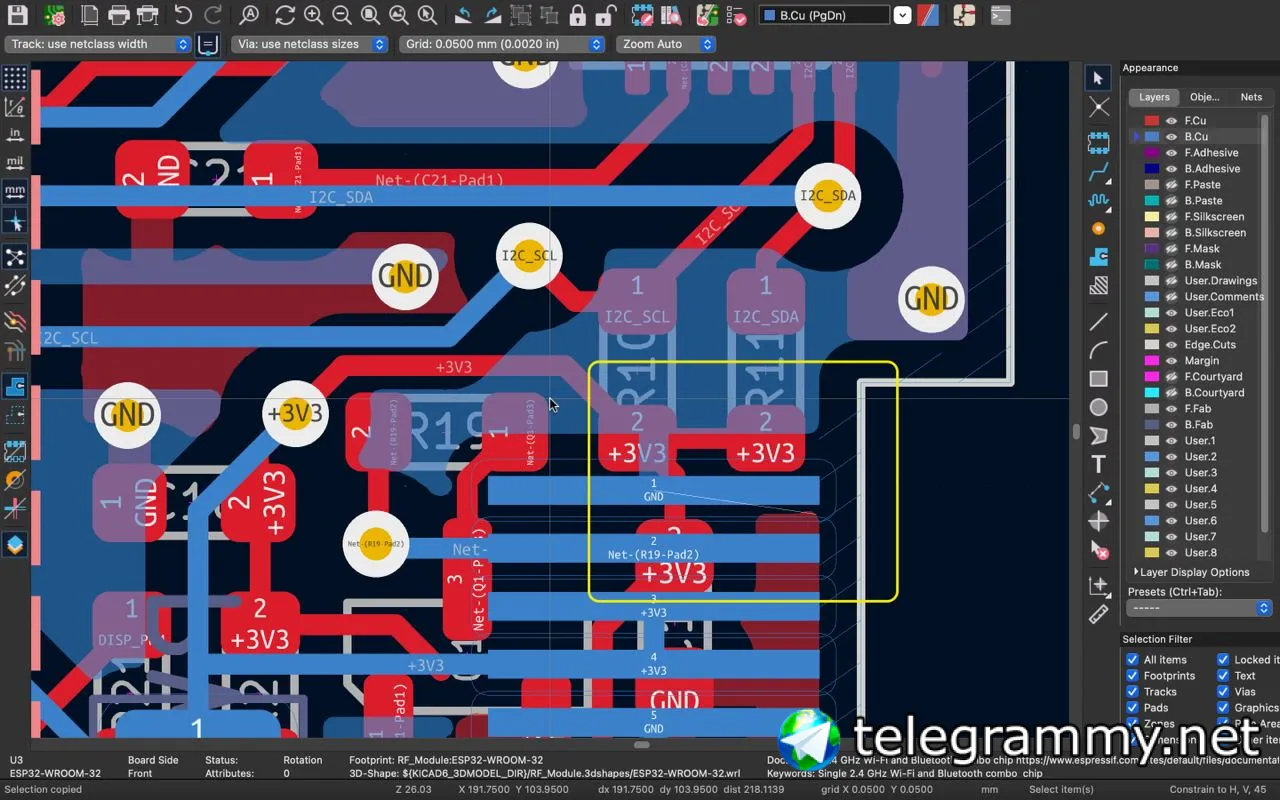Image resolution: width=1280 pixels, height=800 pixels.
Task: Click the Undo arrow icon
Action: tap(183, 15)
